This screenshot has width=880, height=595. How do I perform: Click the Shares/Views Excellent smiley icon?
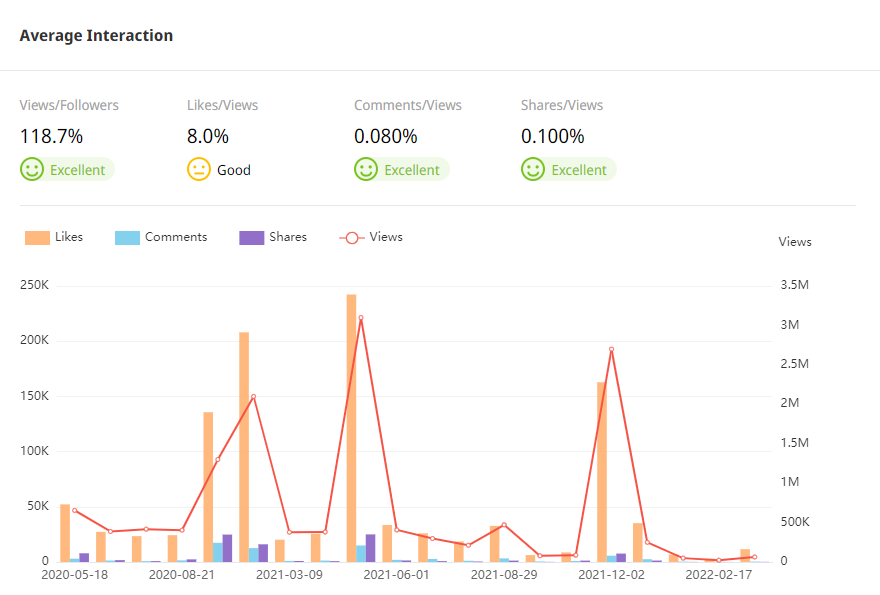click(533, 170)
